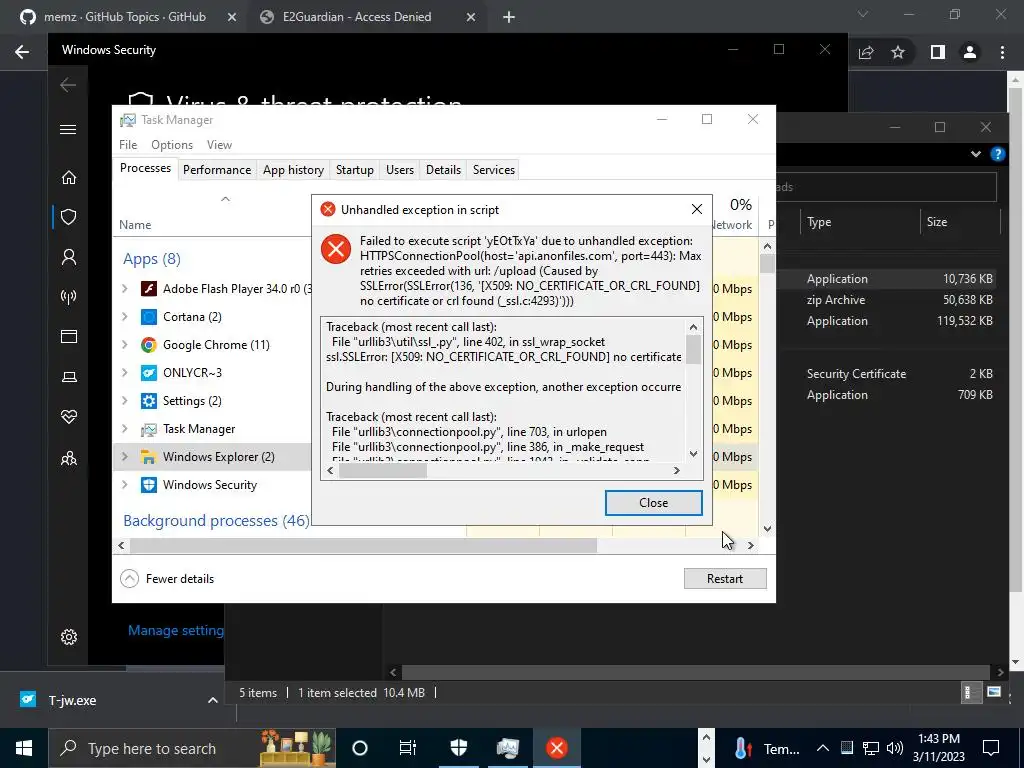Open Account protection in Windows Security sidebar
The image size is (1024, 768).
click(69, 257)
